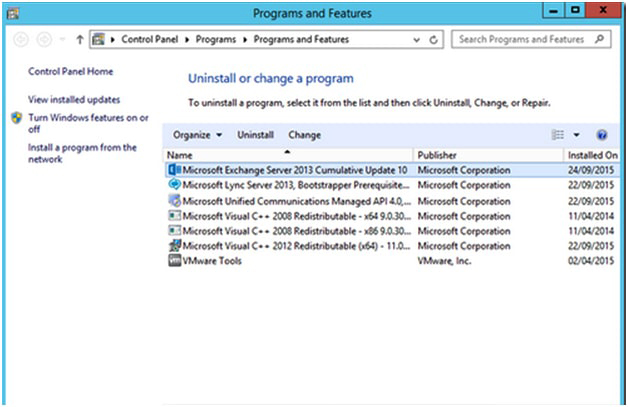The height and width of the screenshot is (407, 628).
Task: Click the Visual C++ 2008 x86 program icon
Action: click(x=174, y=231)
